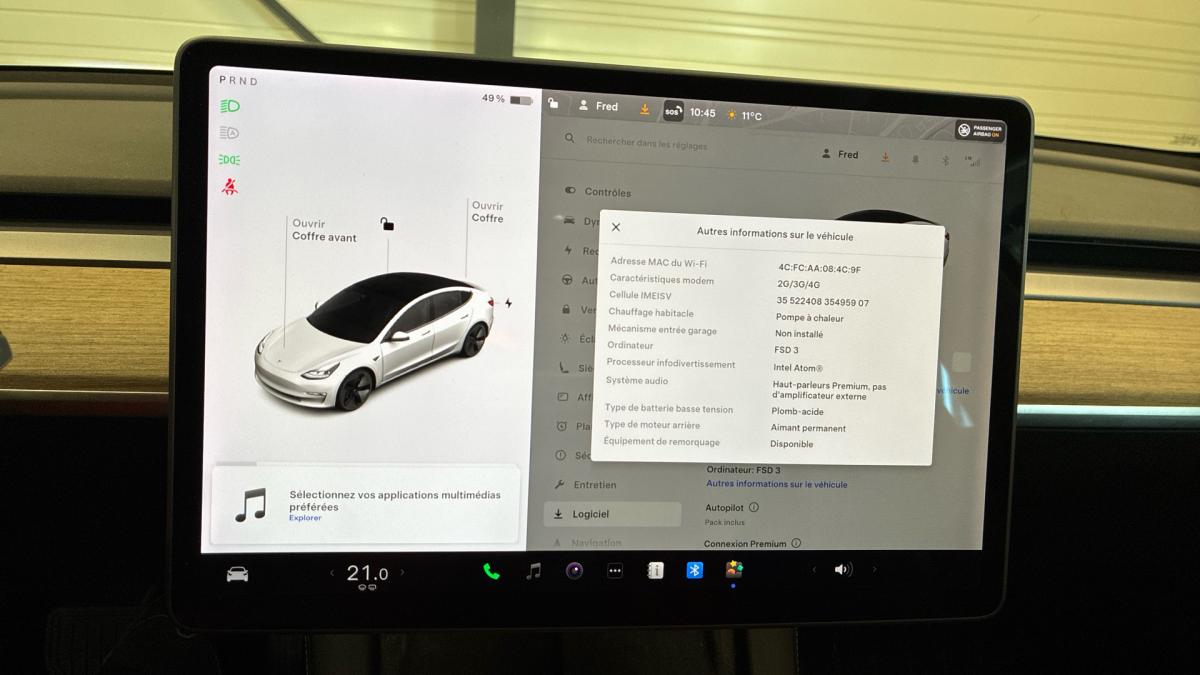Increase cabin temperature with right arrow

coord(403,573)
